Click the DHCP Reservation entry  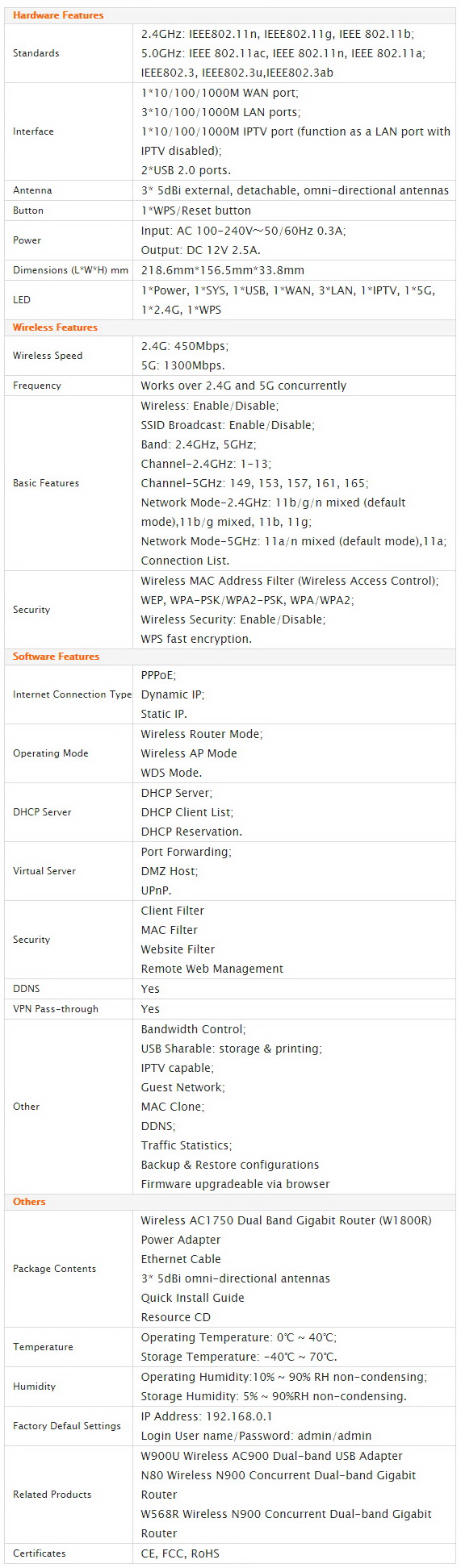click(x=191, y=832)
